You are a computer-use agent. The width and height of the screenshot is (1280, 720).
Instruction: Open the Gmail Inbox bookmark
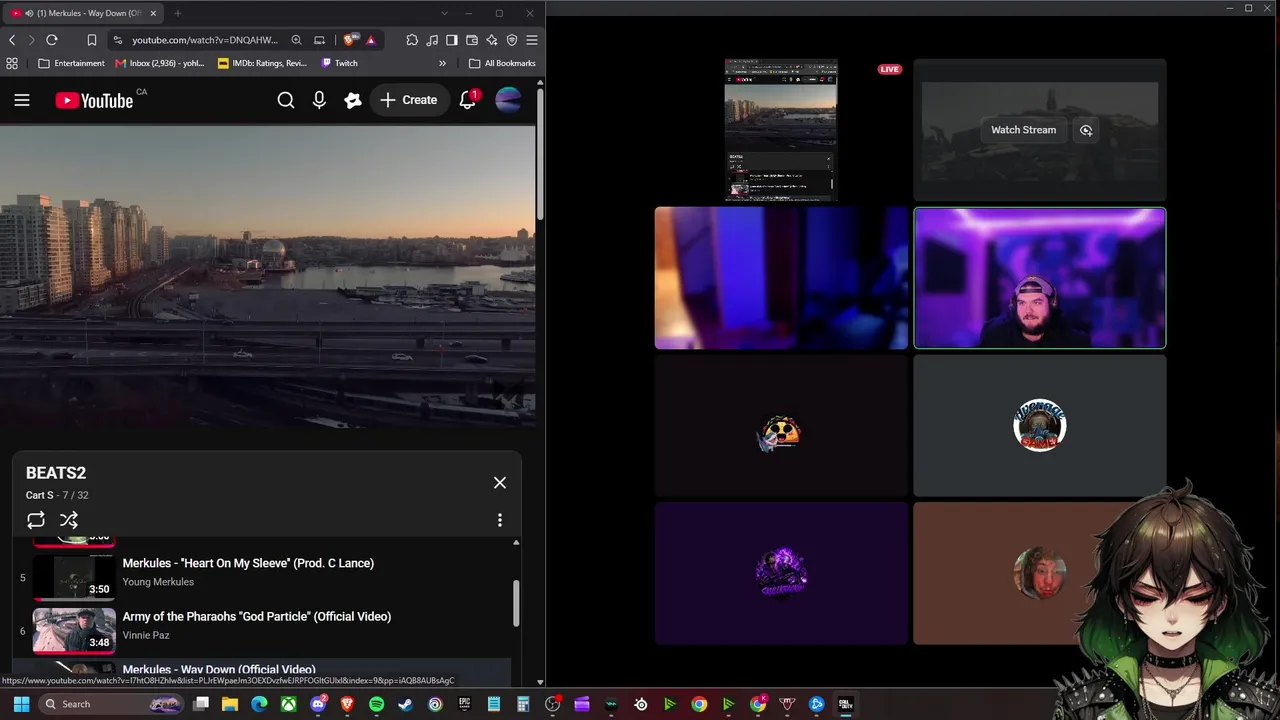click(x=160, y=63)
